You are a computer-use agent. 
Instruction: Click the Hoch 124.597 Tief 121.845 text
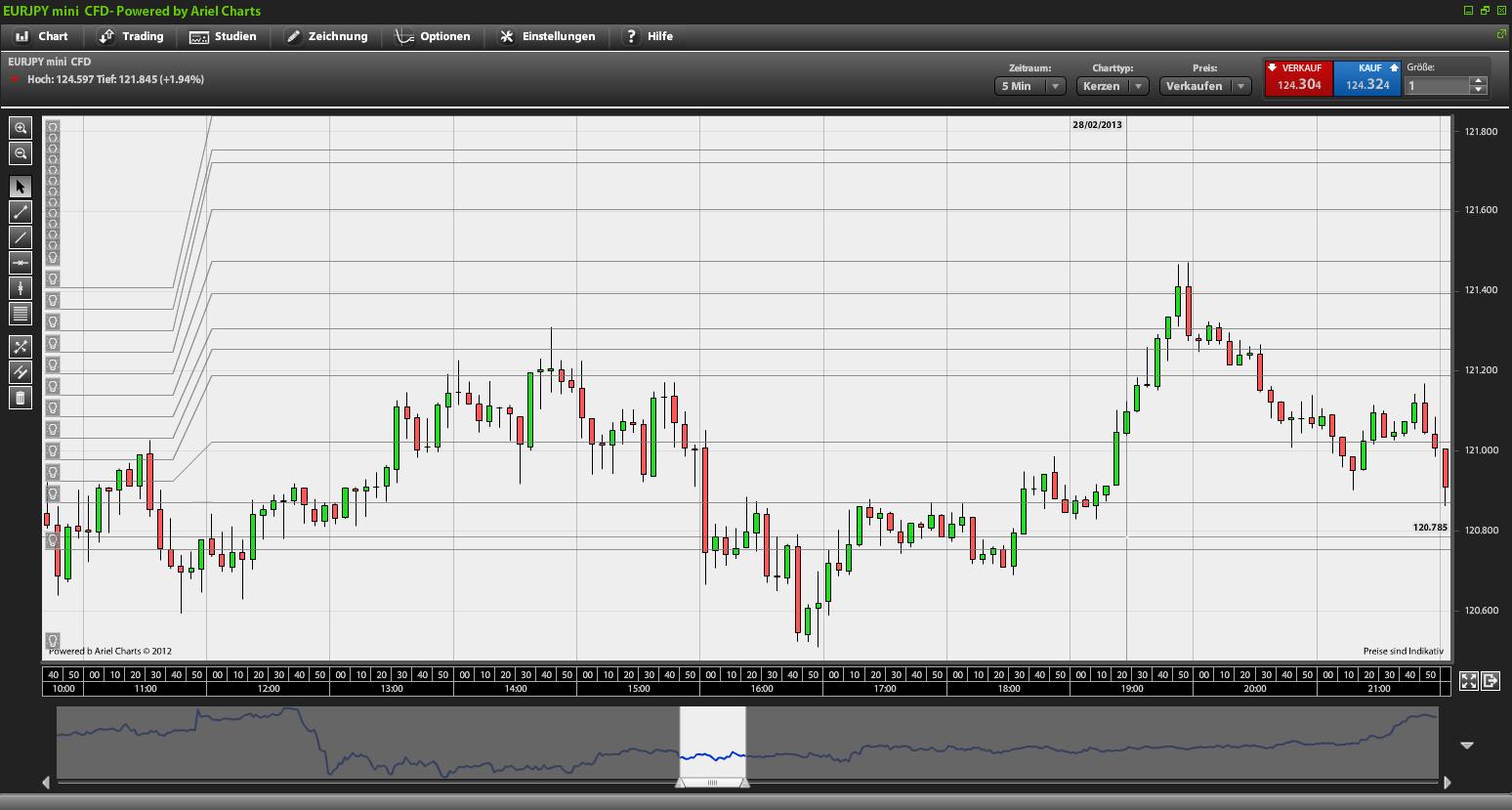click(x=115, y=79)
